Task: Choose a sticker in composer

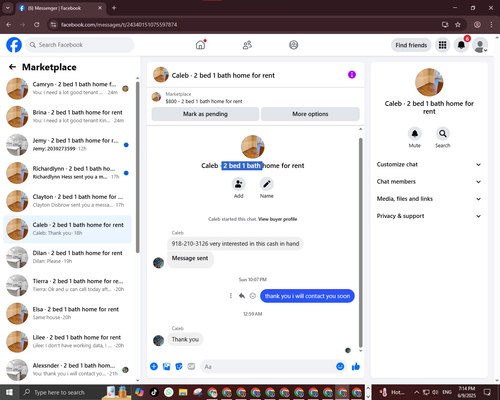Action: pos(179,367)
